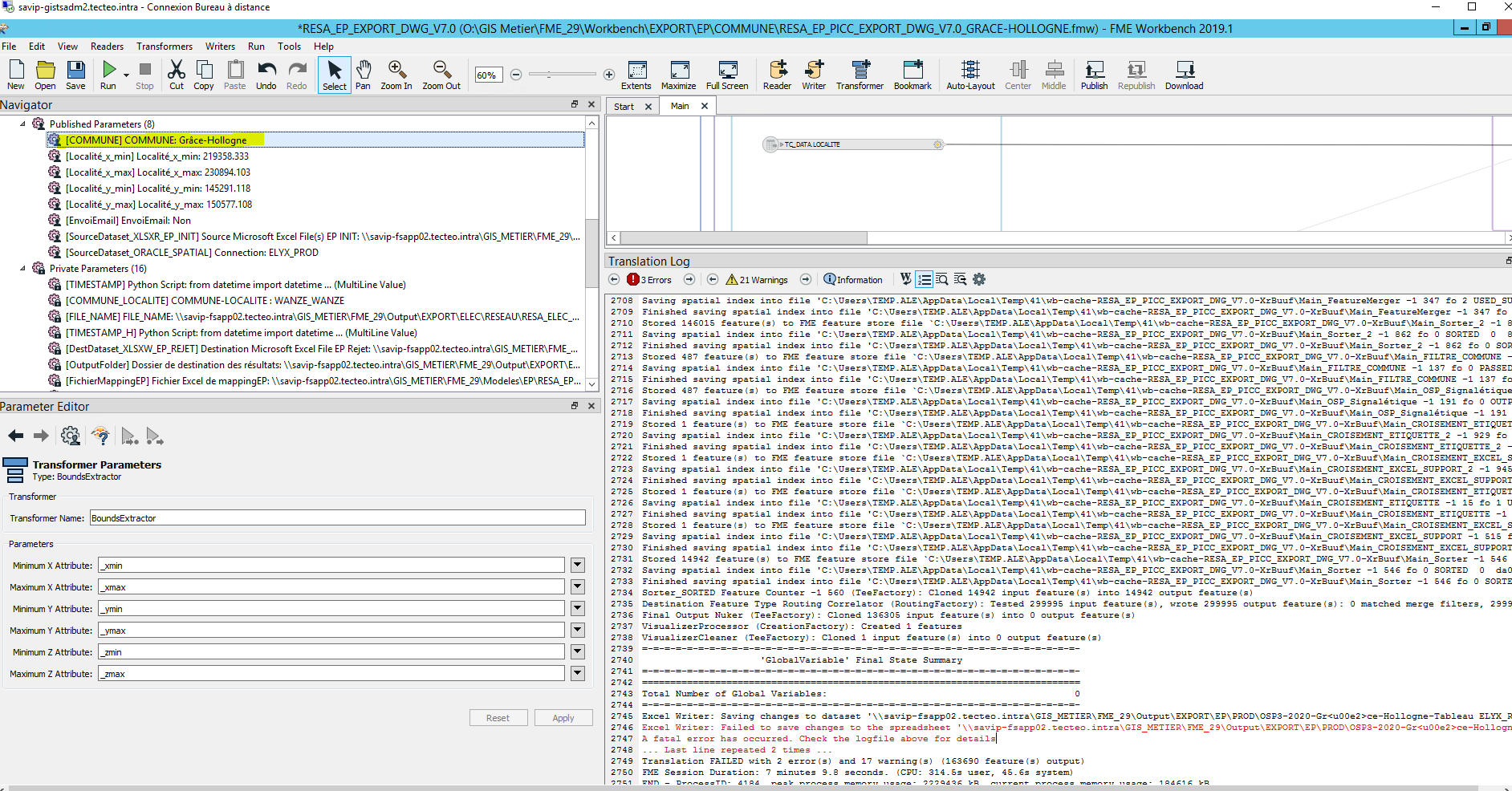The width and height of the screenshot is (1512, 791).
Task: Open Minimum Z Attribute dropdown
Action: click(x=577, y=651)
